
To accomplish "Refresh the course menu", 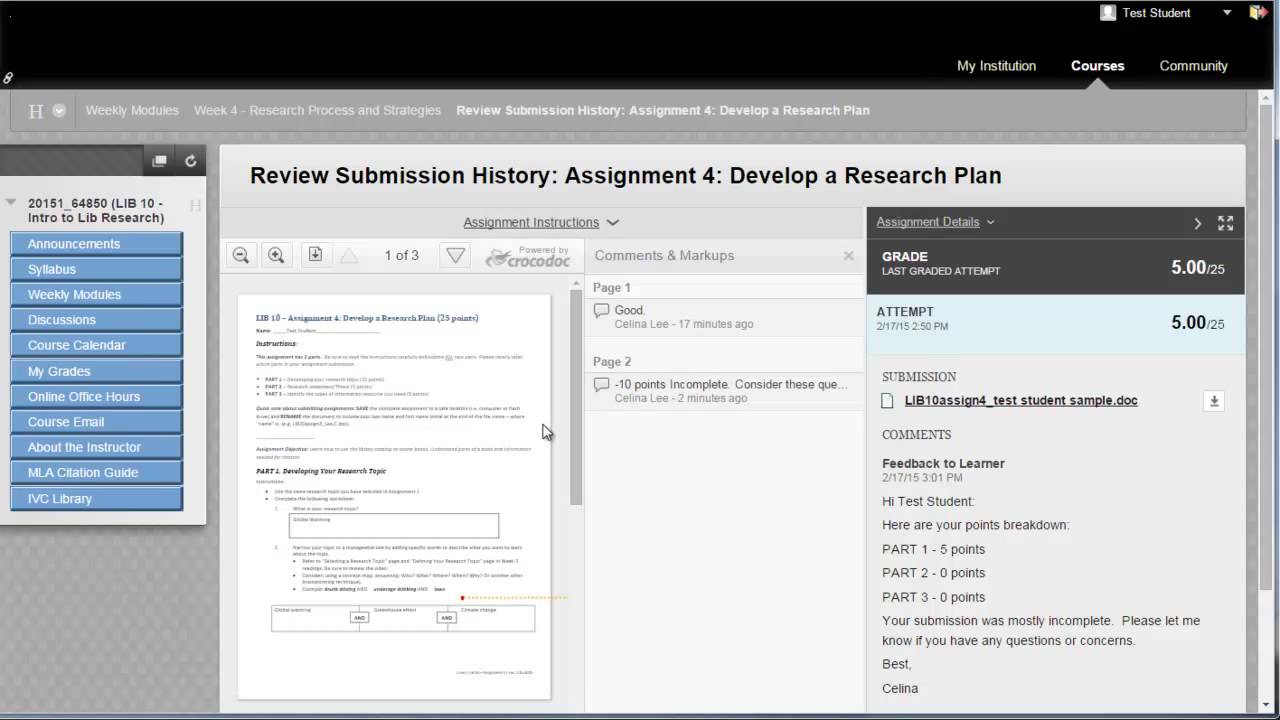I will click(x=190, y=160).
